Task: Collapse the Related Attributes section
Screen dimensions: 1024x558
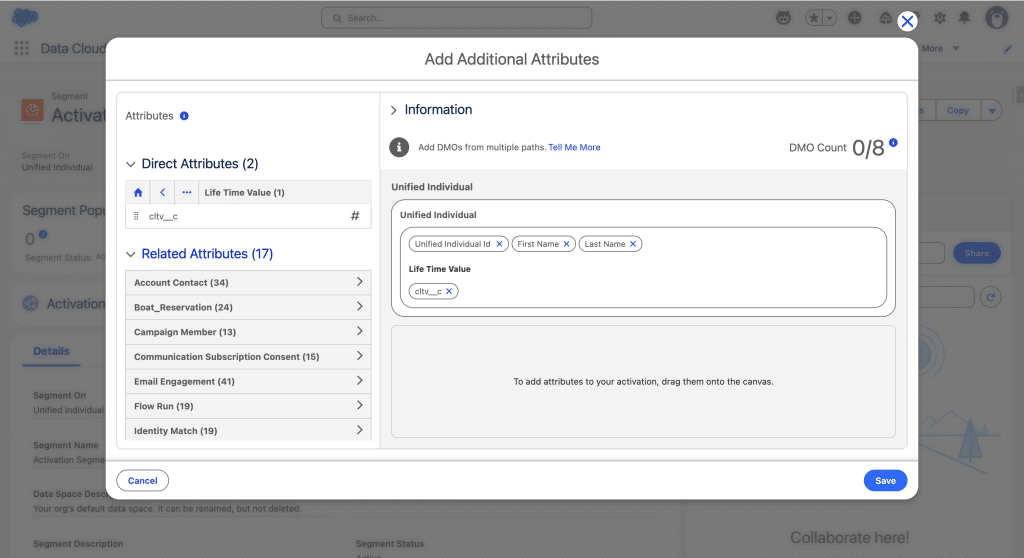Action: pyautogui.click(x=131, y=254)
